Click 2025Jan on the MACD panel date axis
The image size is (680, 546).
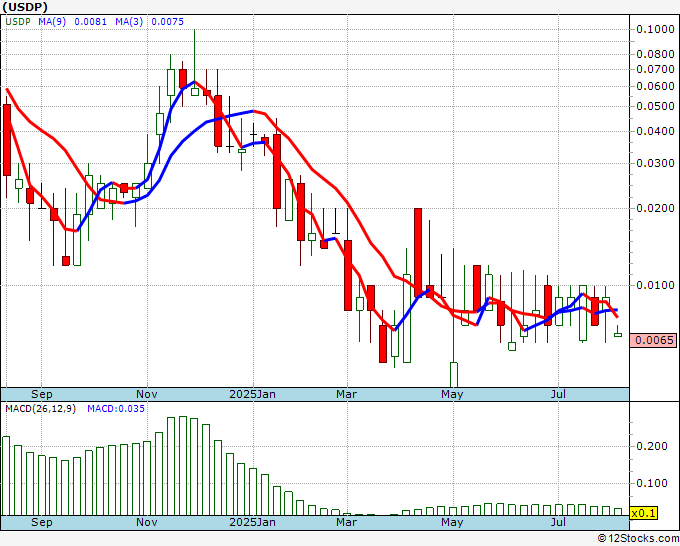click(252, 522)
